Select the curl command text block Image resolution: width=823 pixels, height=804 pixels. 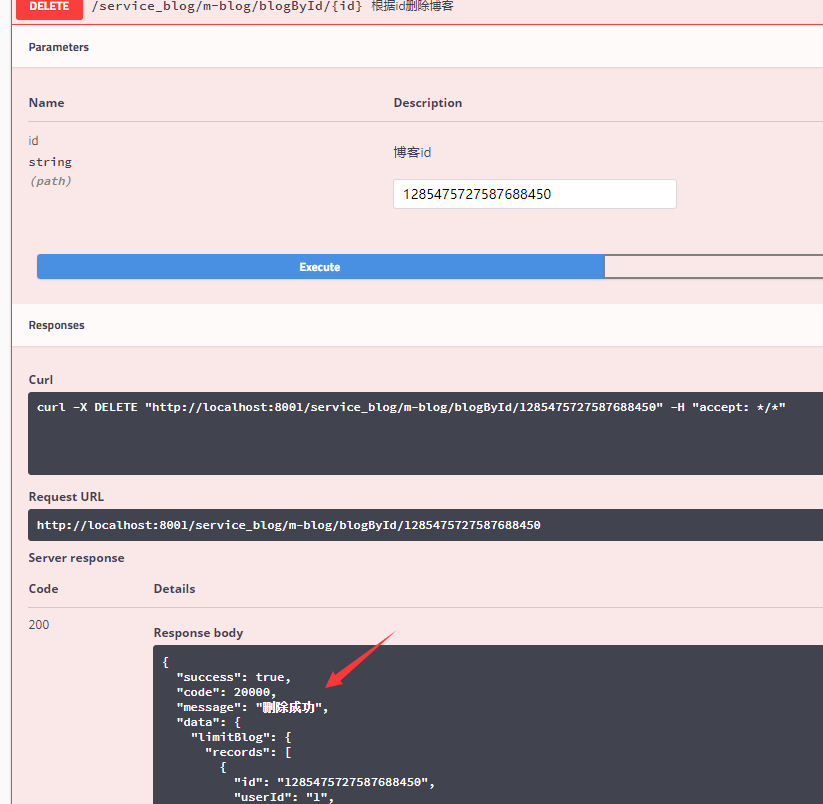[409, 406]
